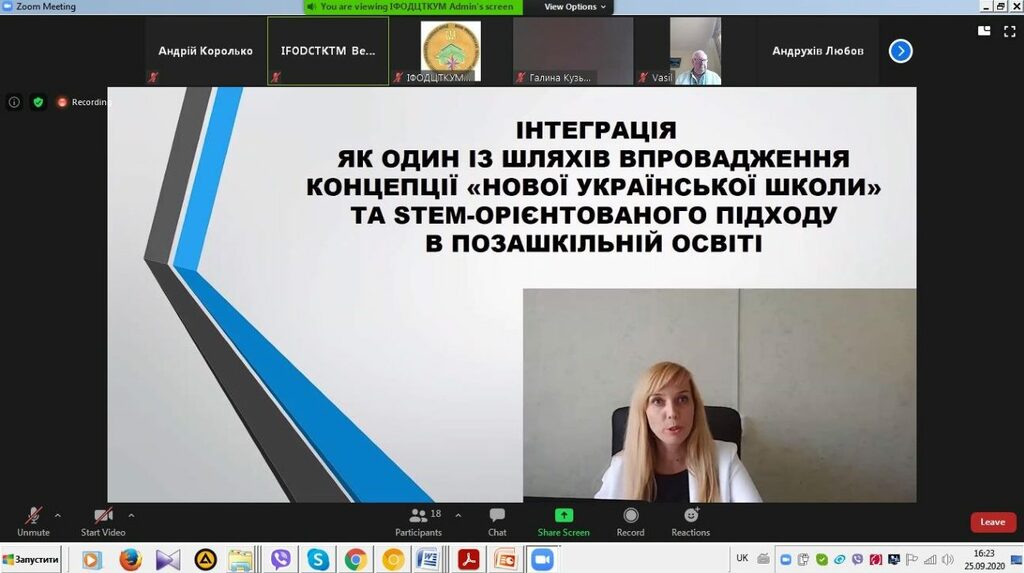Screen dimensions: 1024x573
Task: Open the View Options dropdown
Action: [x=574, y=7]
